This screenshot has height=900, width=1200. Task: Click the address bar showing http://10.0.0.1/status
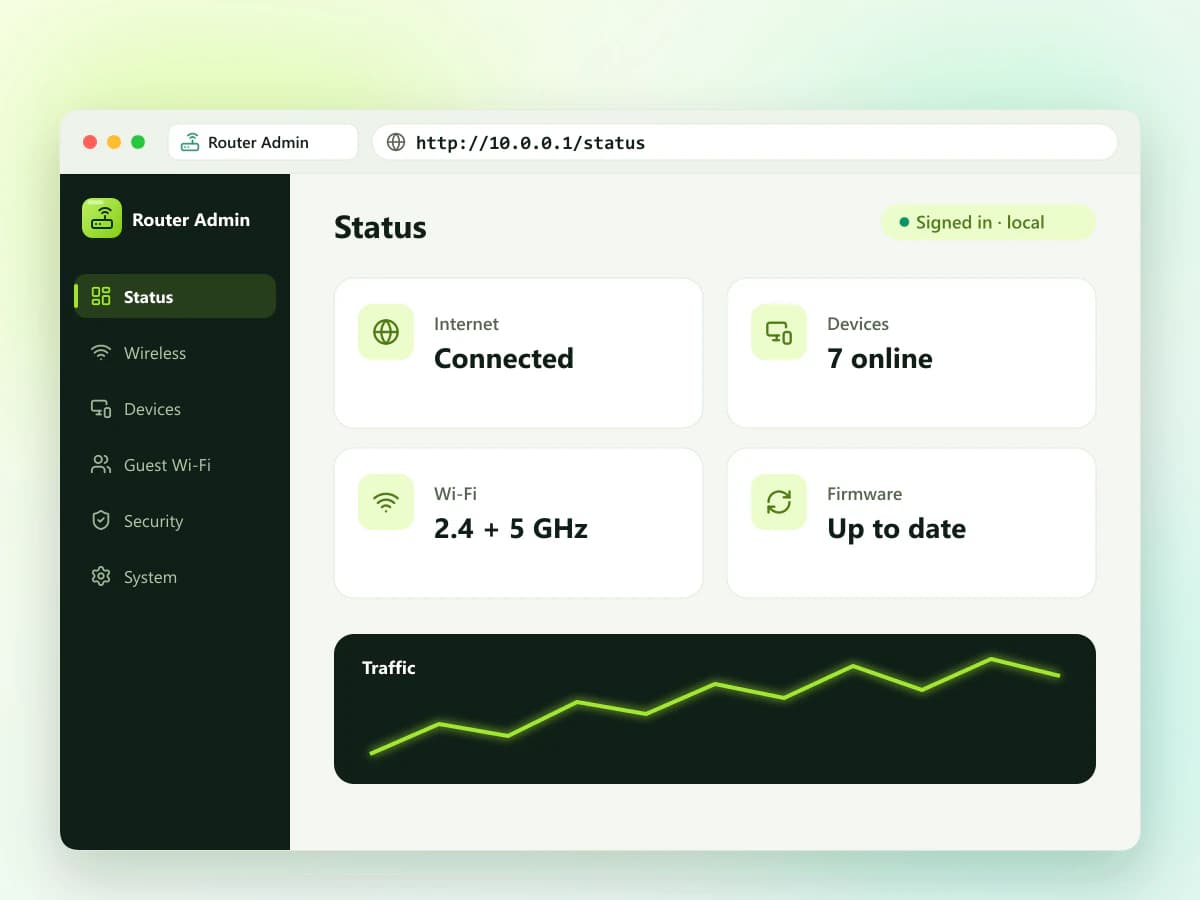[745, 142]
